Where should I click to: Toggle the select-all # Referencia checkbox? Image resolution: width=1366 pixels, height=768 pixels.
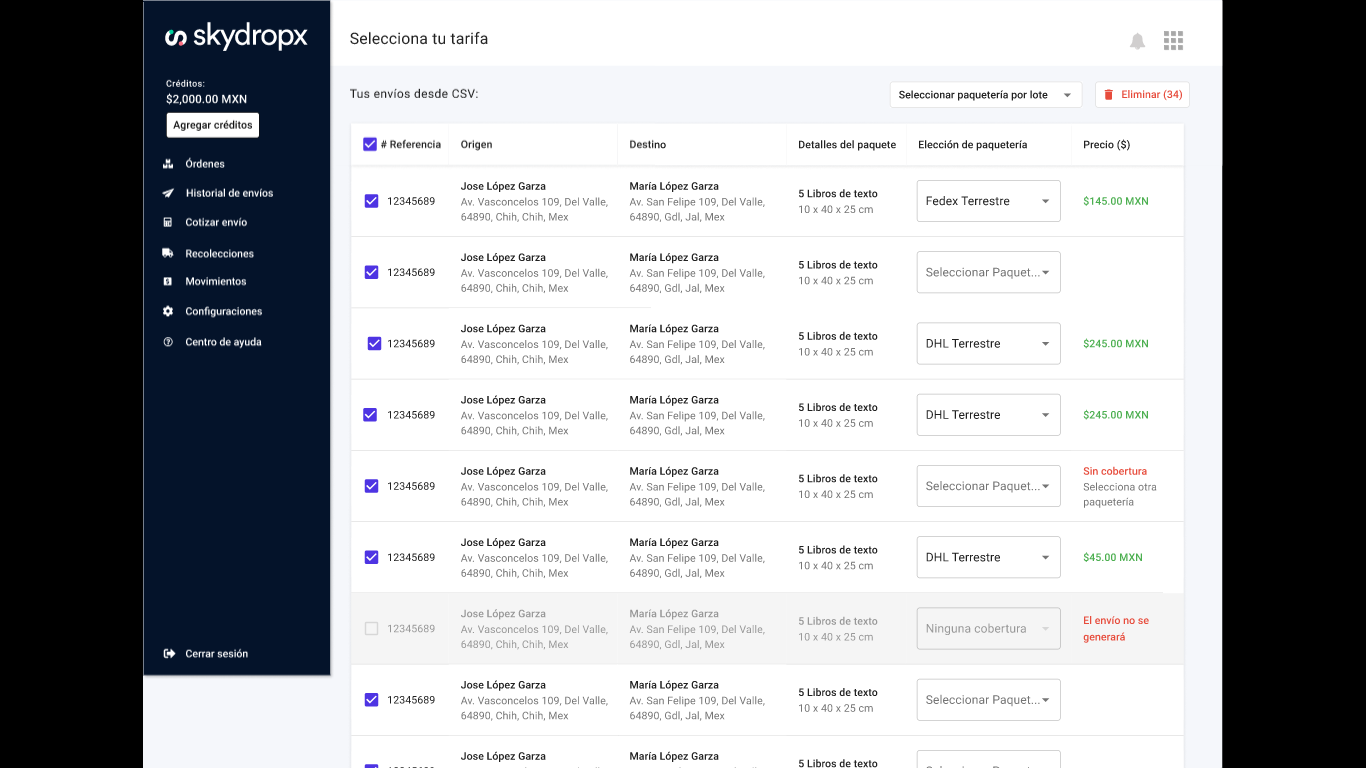tap(370, 144)
